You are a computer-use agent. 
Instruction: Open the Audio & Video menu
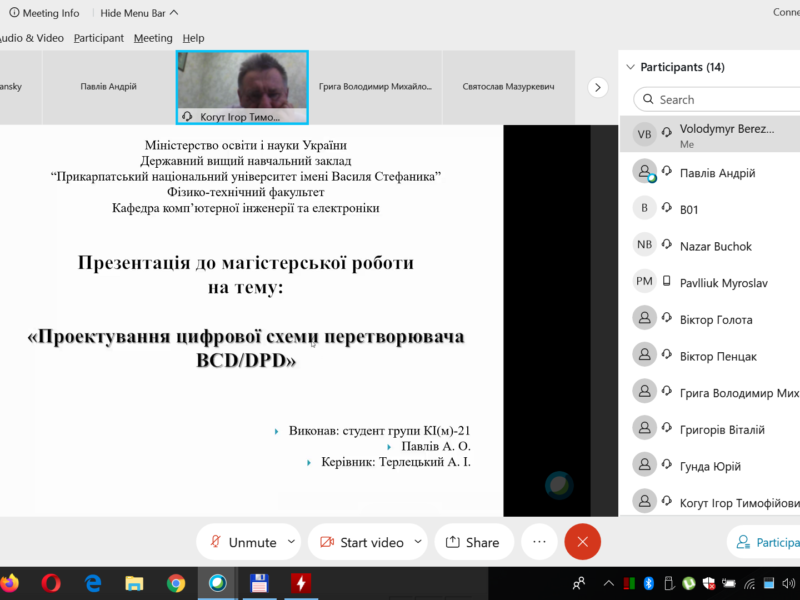(30, 38)
